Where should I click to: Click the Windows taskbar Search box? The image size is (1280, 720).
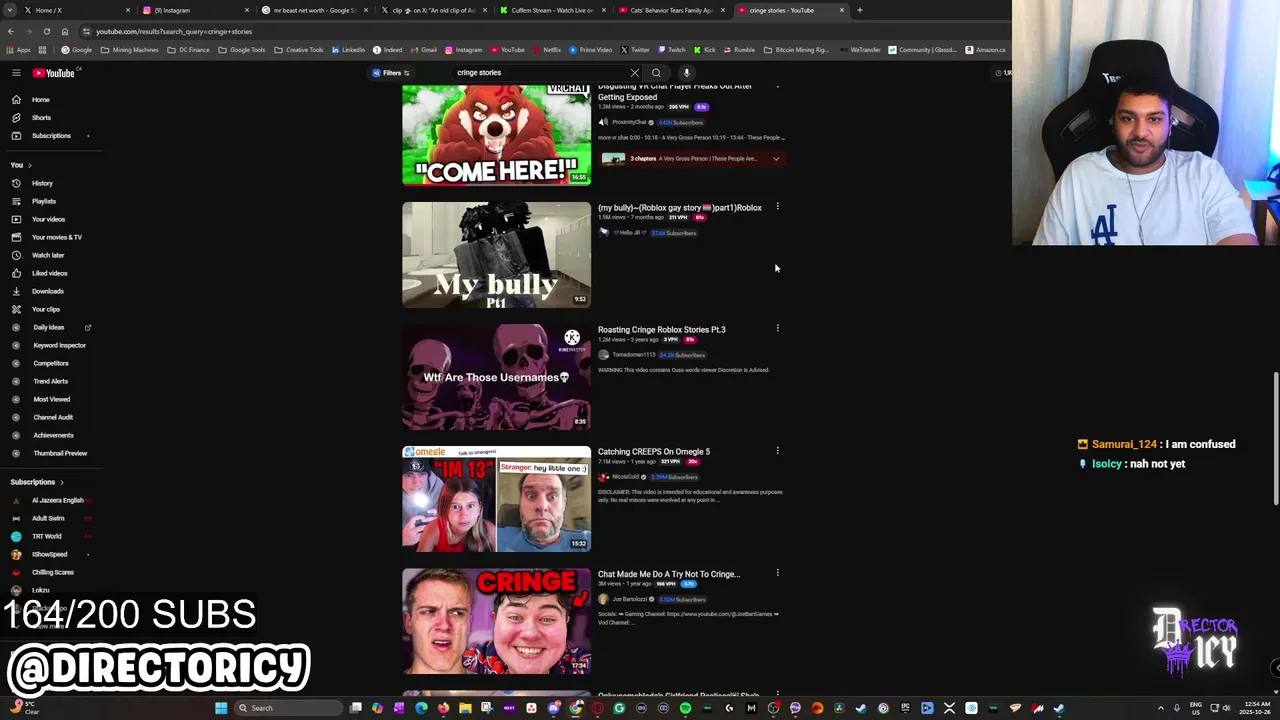(288, 708)
